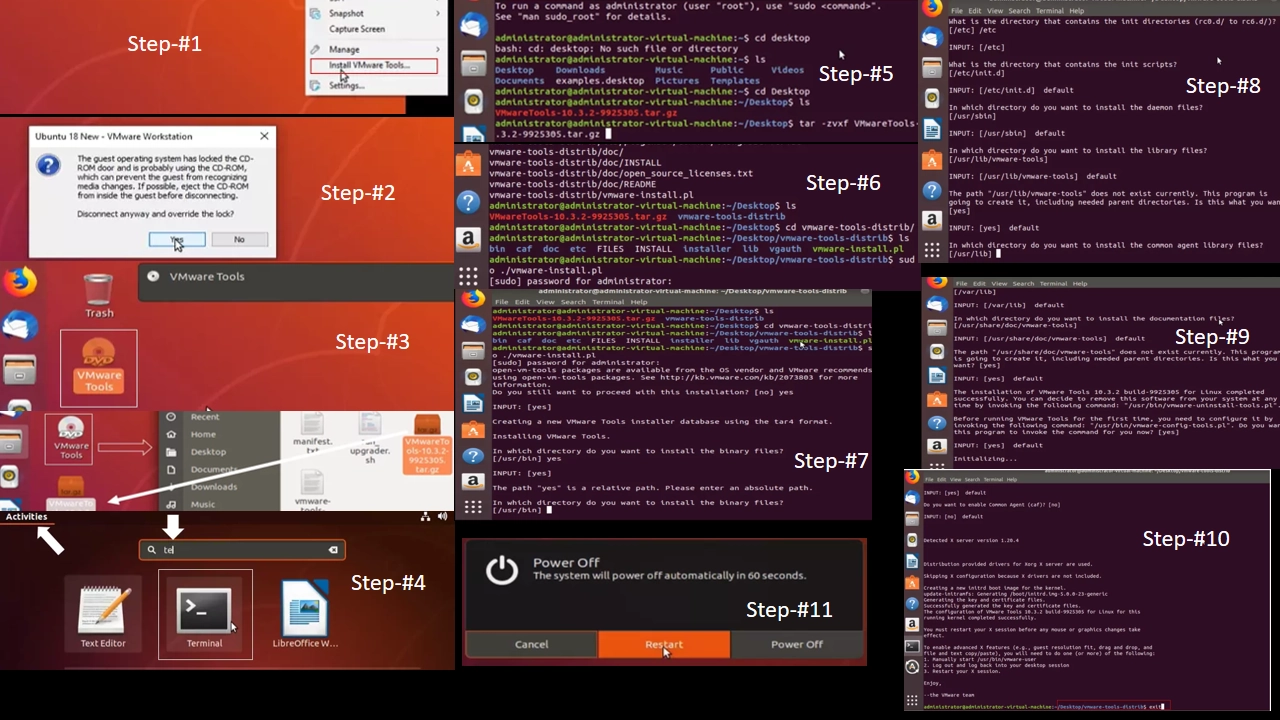Open the Trash desktop icon
Viewport: 1280px width, 720px height.
pyautogui.click(x=99, y=296)
